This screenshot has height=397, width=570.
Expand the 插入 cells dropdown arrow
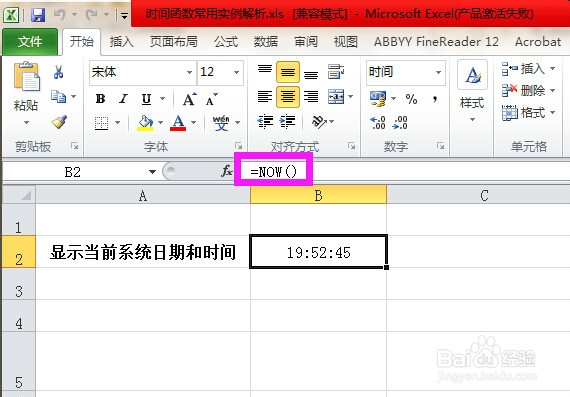tap(553, 68)
